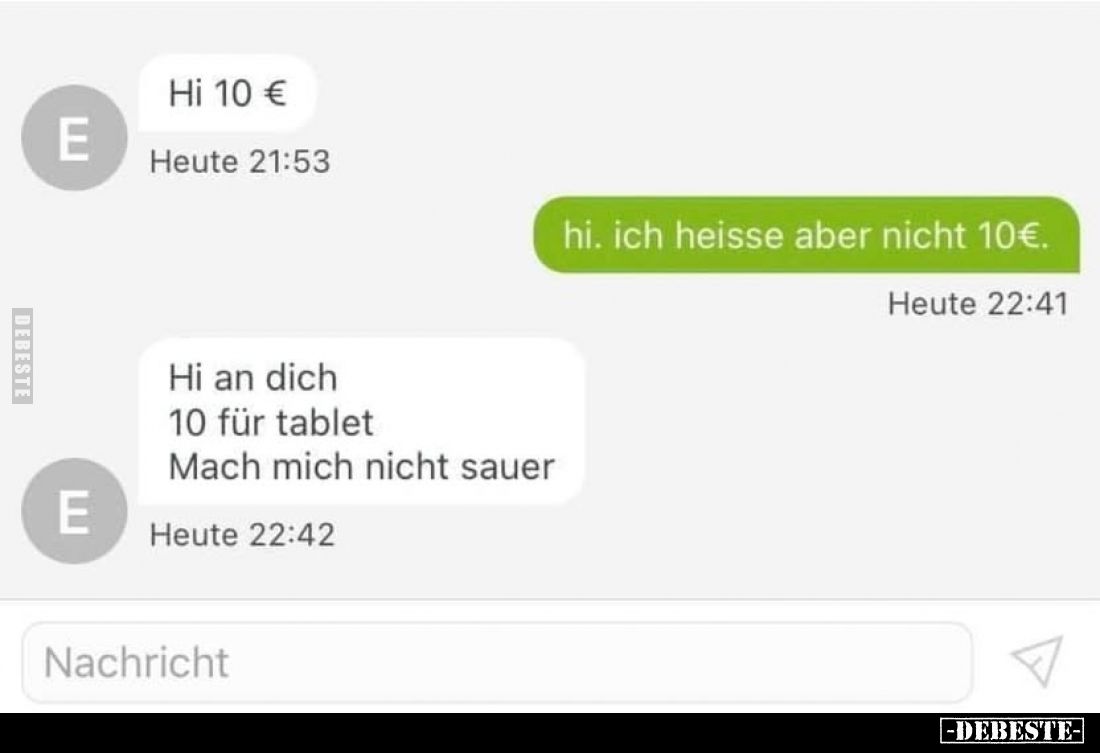Tap the send message paper plane icon
Viewport: 1100px width, 753px height.
[1037, 661]
